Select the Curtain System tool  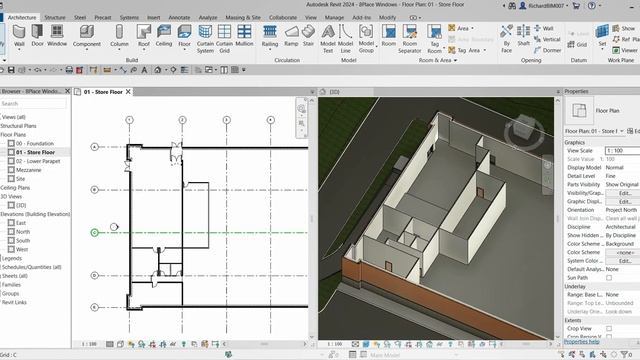(x=205, y=39)
